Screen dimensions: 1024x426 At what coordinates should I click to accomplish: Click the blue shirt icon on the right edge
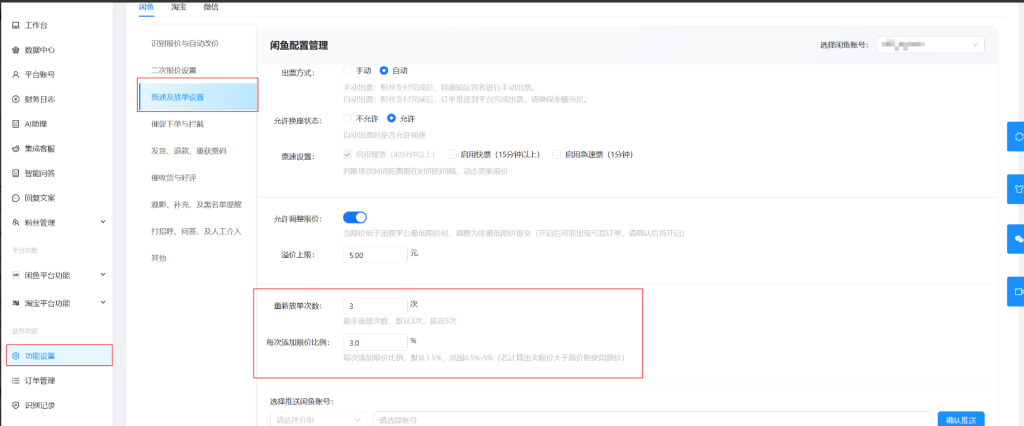coord(1016,189)
